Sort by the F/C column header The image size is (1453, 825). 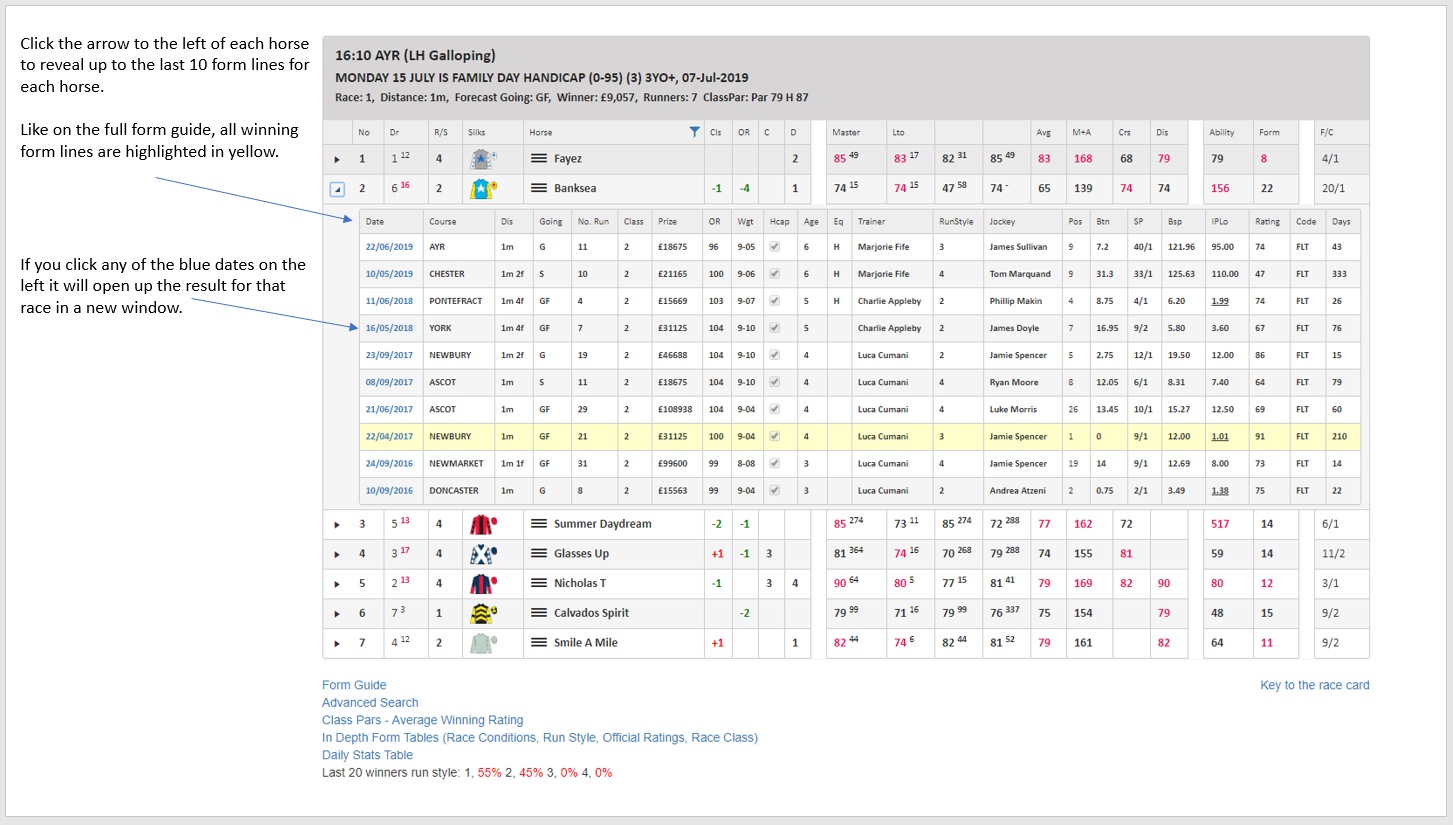(x=1327, y=132)
